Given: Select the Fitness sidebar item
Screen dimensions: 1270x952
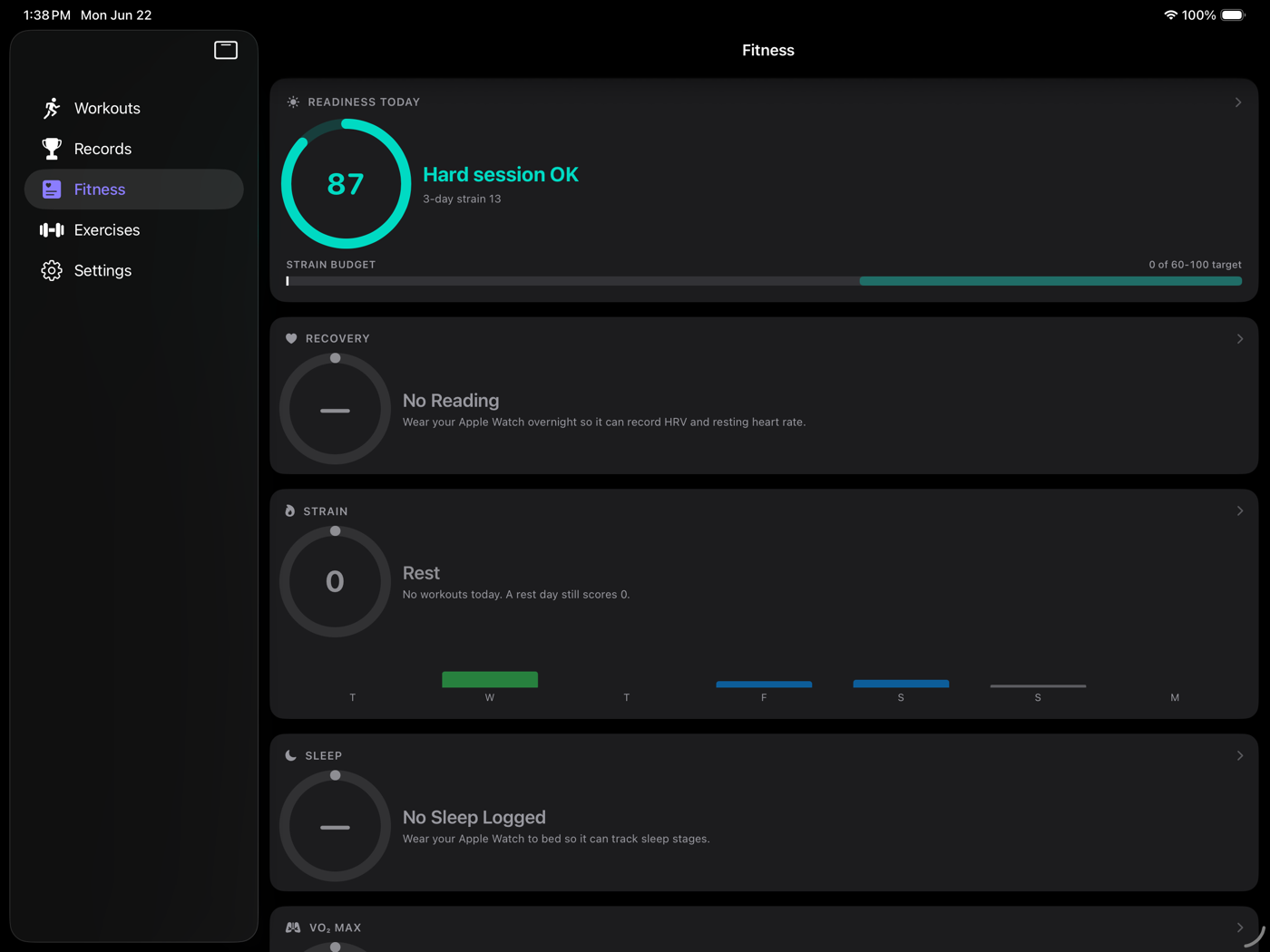Looking at the screenshot, I should 134,189.
